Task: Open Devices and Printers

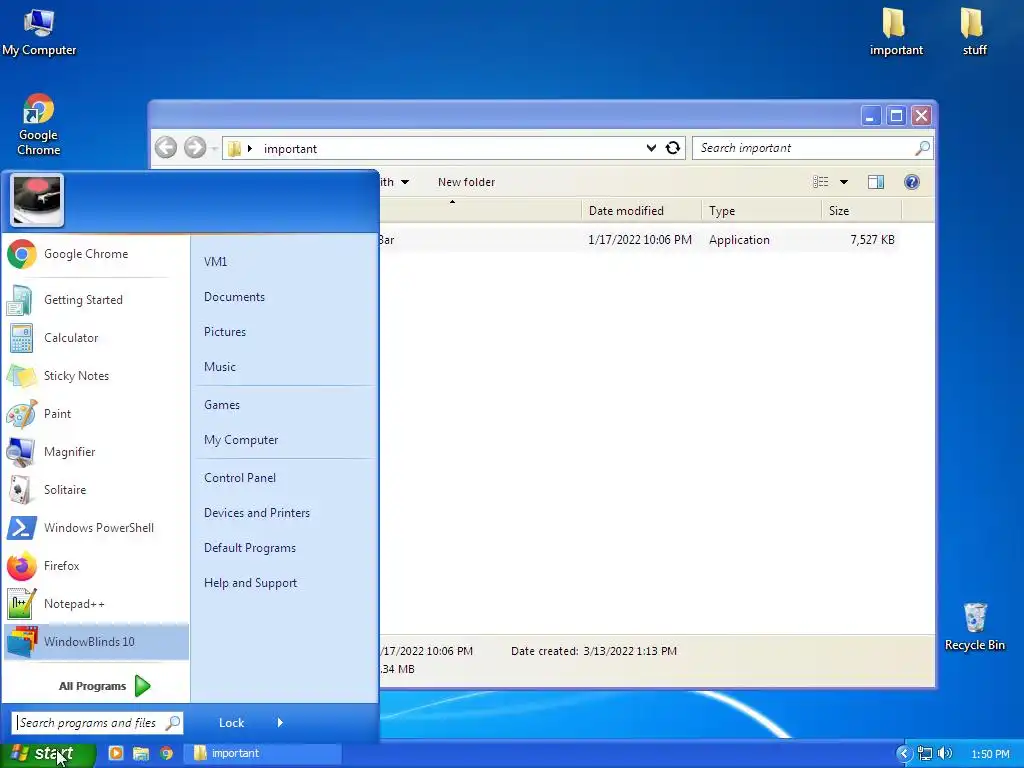Action: (x=257, y=513)
